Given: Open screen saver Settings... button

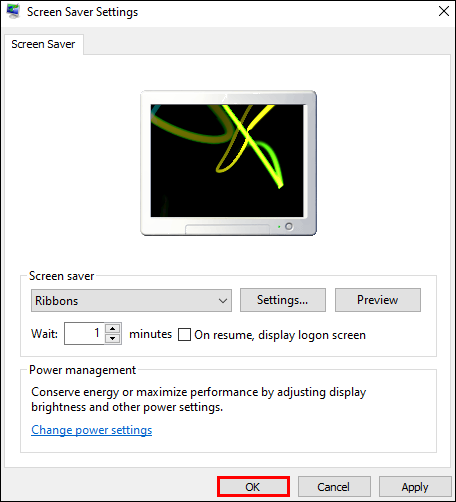Looking at the screenshot, I should (283, 300).
